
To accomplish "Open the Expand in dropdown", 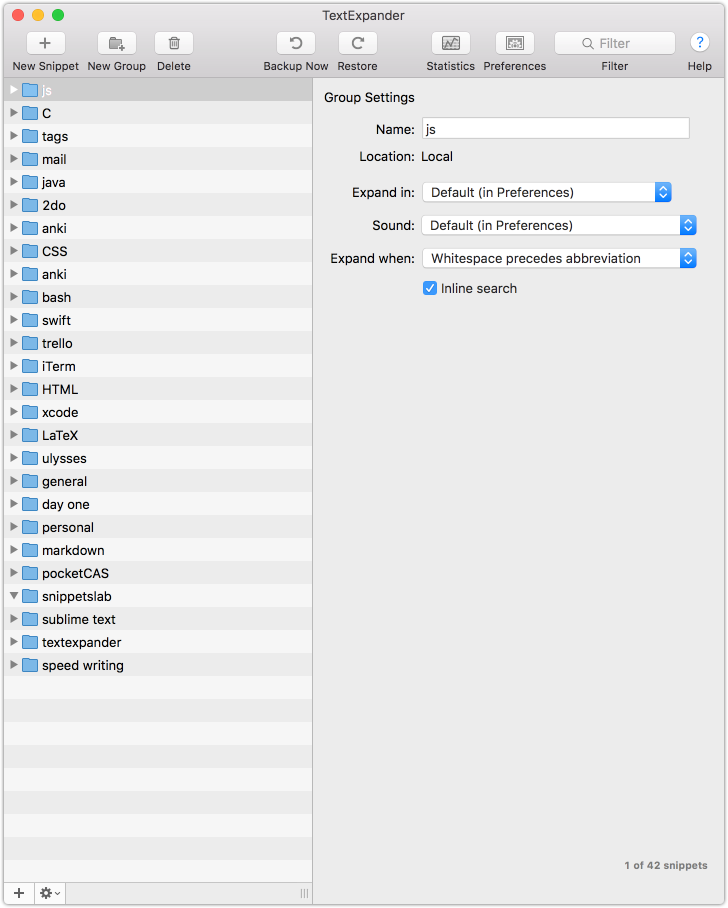I will tap(547, 192).
